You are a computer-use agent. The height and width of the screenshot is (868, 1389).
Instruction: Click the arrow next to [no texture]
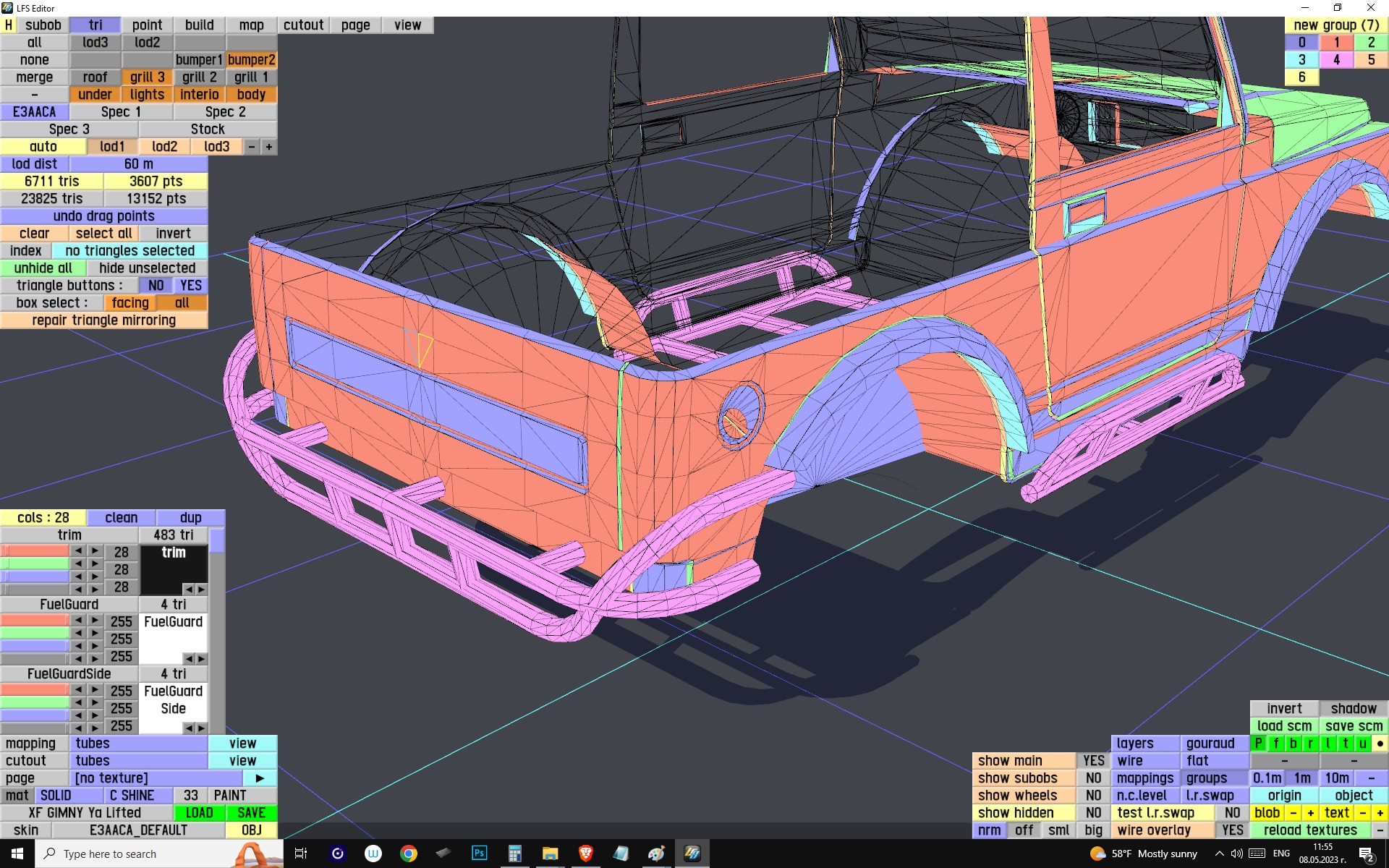coord(260,778)
